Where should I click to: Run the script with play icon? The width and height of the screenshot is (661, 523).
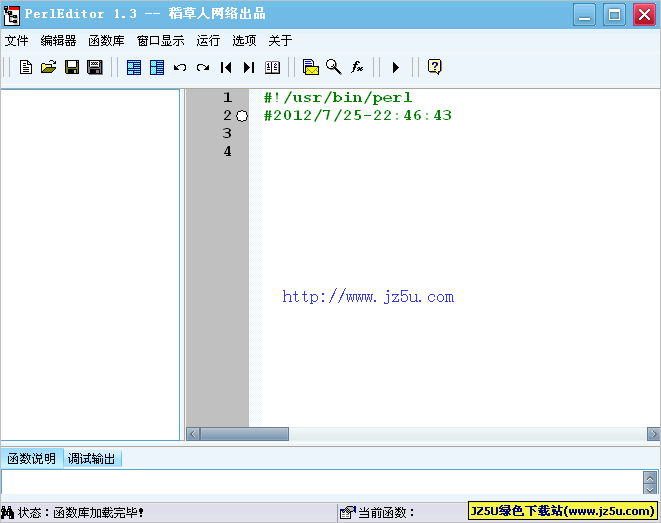click(395, 67)
